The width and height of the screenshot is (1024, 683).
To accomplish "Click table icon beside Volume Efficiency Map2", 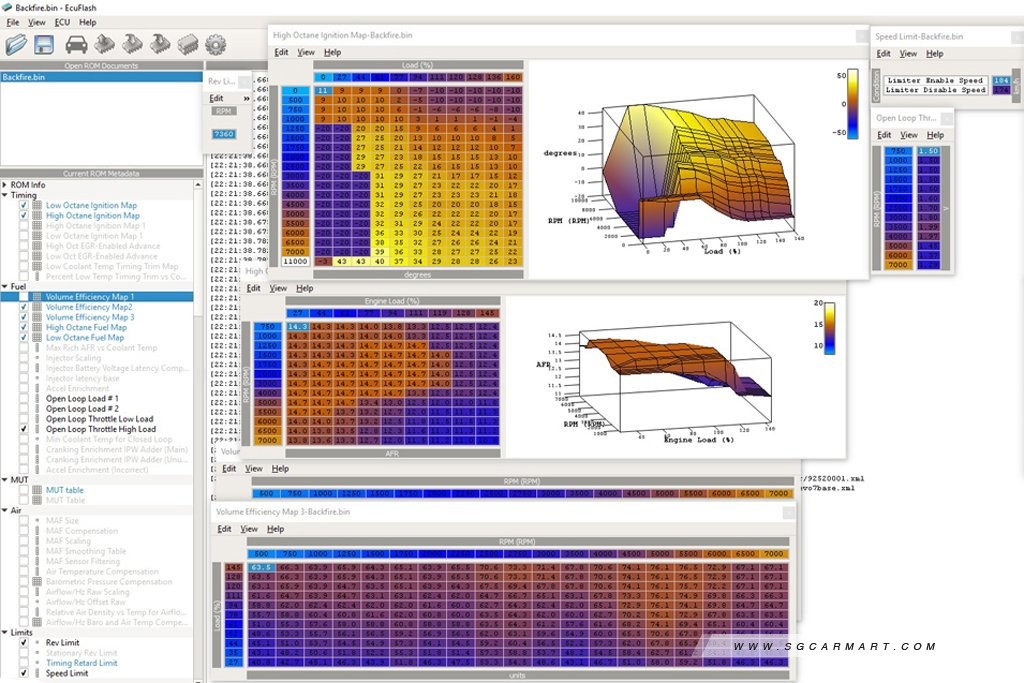I will coord(37,307).
